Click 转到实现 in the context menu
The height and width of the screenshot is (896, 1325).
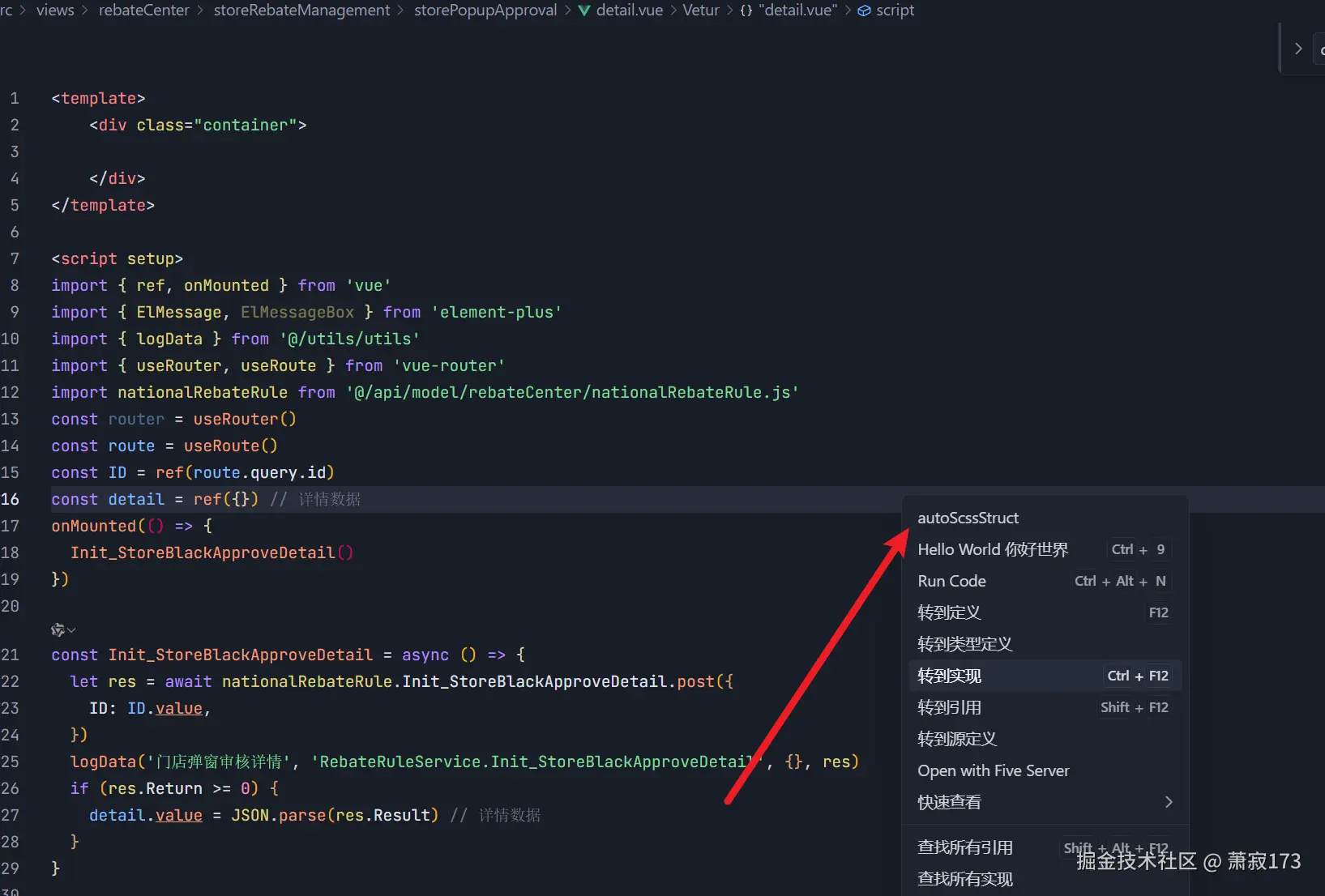tap(1045, 676)
